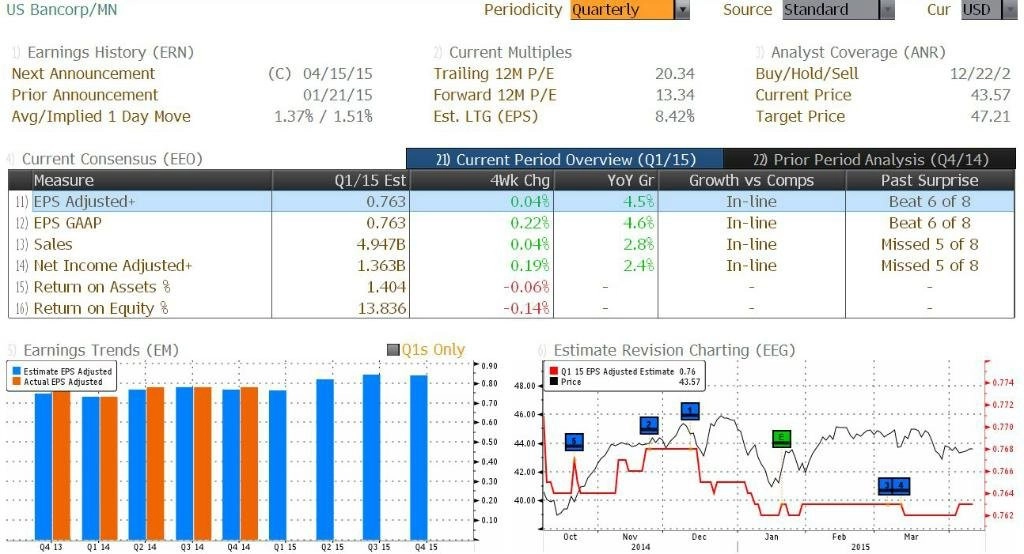This screenshot has height=554, width=1024.
Task: Click the Q2 15 estimate bar
Action: (325, 459)
